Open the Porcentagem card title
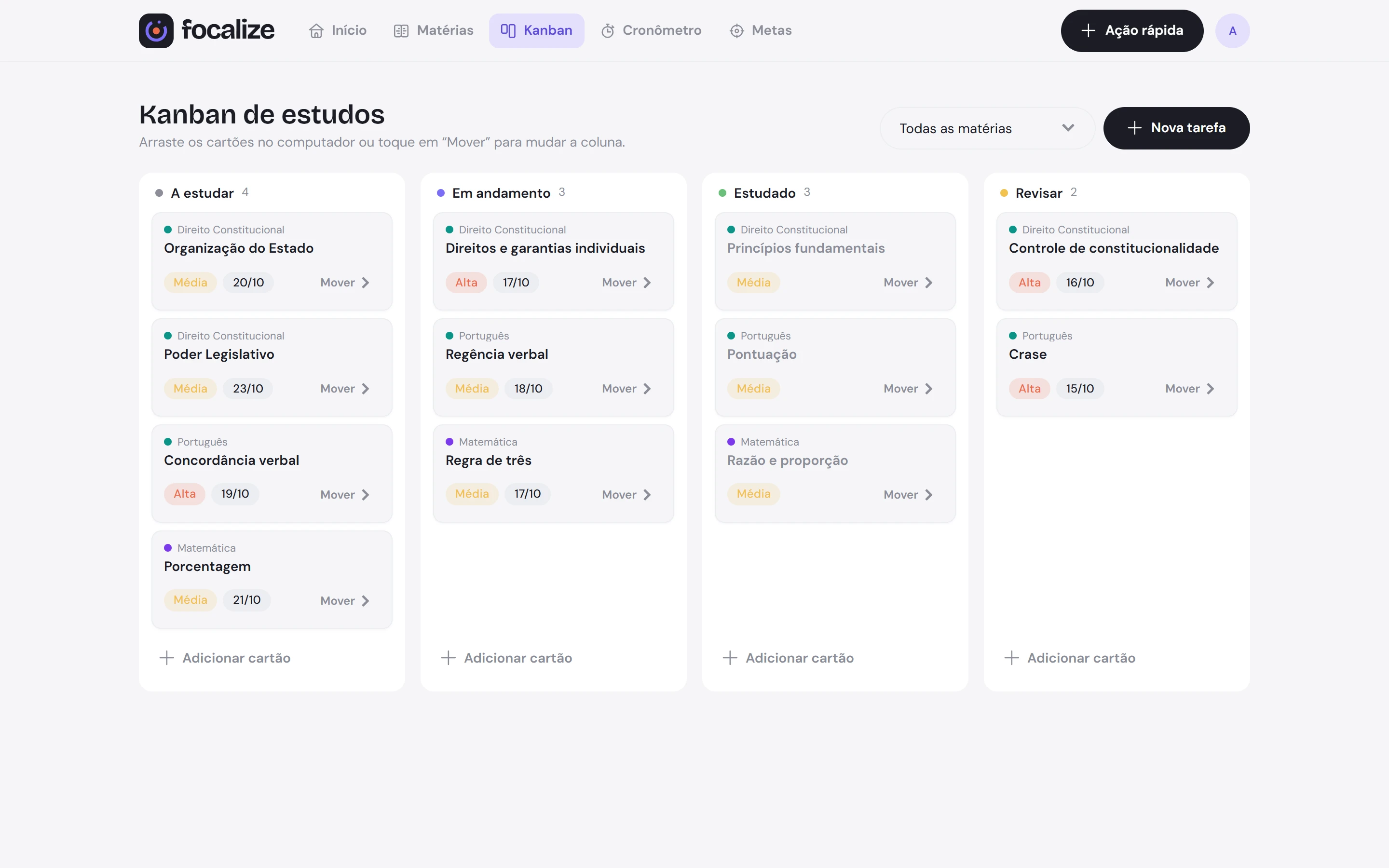Screen dimensions: 1389x868 click(207, 567)
